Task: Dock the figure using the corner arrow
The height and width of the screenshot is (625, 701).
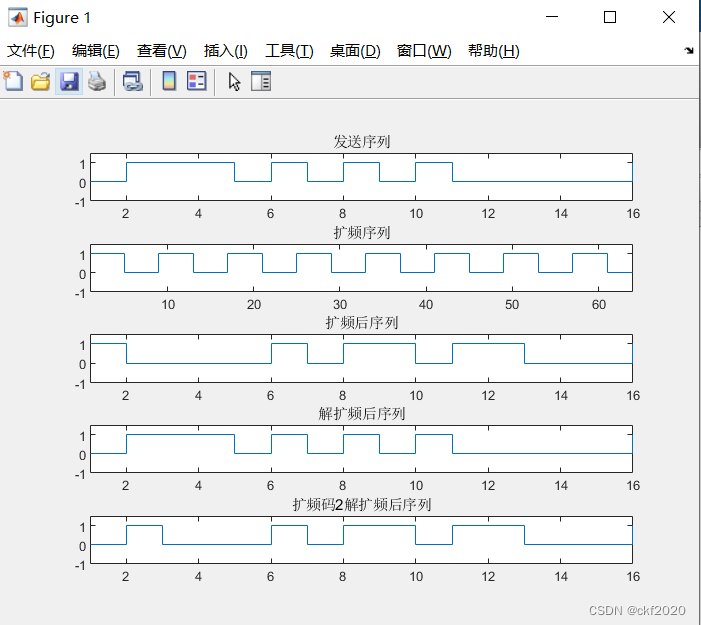Action: pyautogui.click(x=689, y=51)
